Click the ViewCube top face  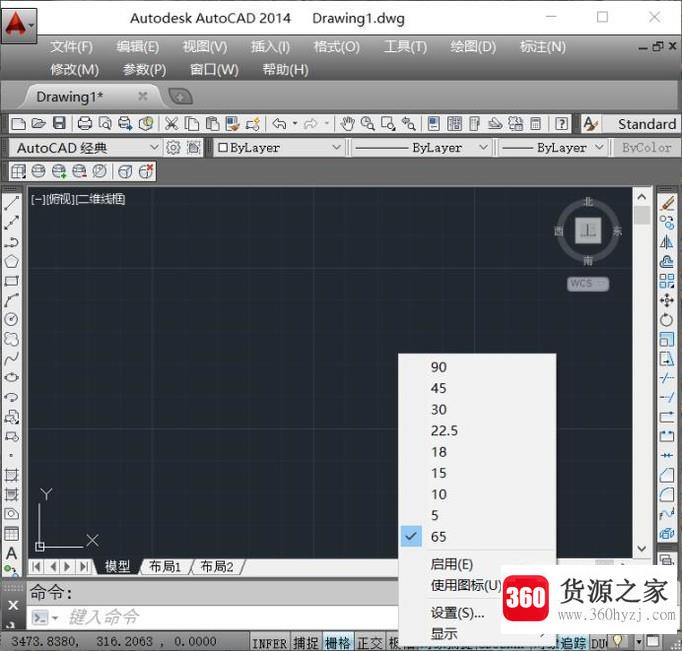tap(588, 230)
